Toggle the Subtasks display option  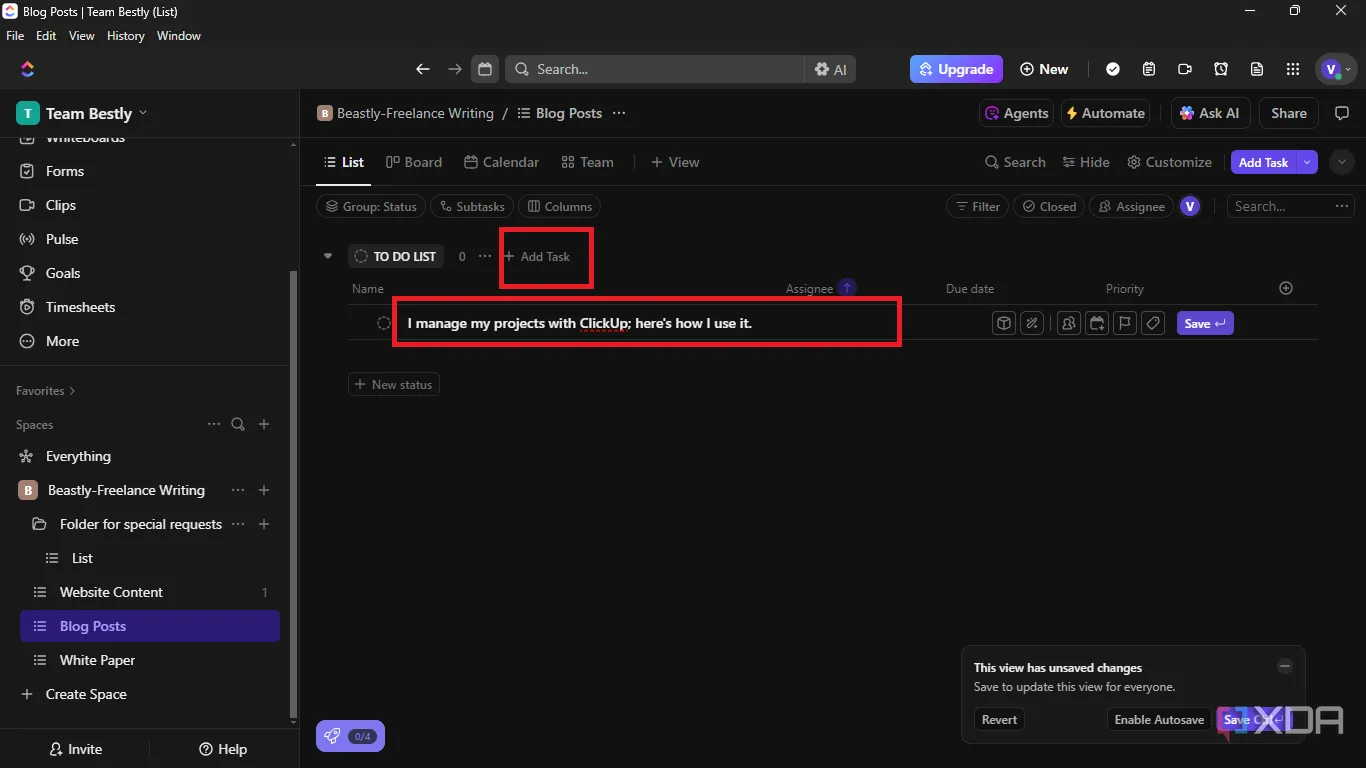[472, 206]
